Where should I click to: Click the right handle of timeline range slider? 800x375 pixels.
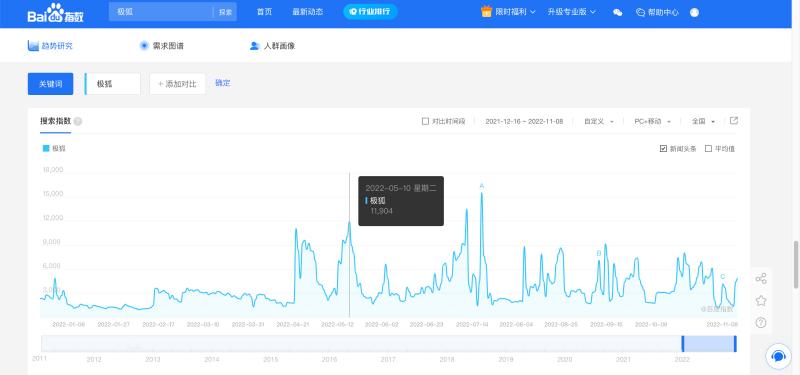(x=735, y=343)
